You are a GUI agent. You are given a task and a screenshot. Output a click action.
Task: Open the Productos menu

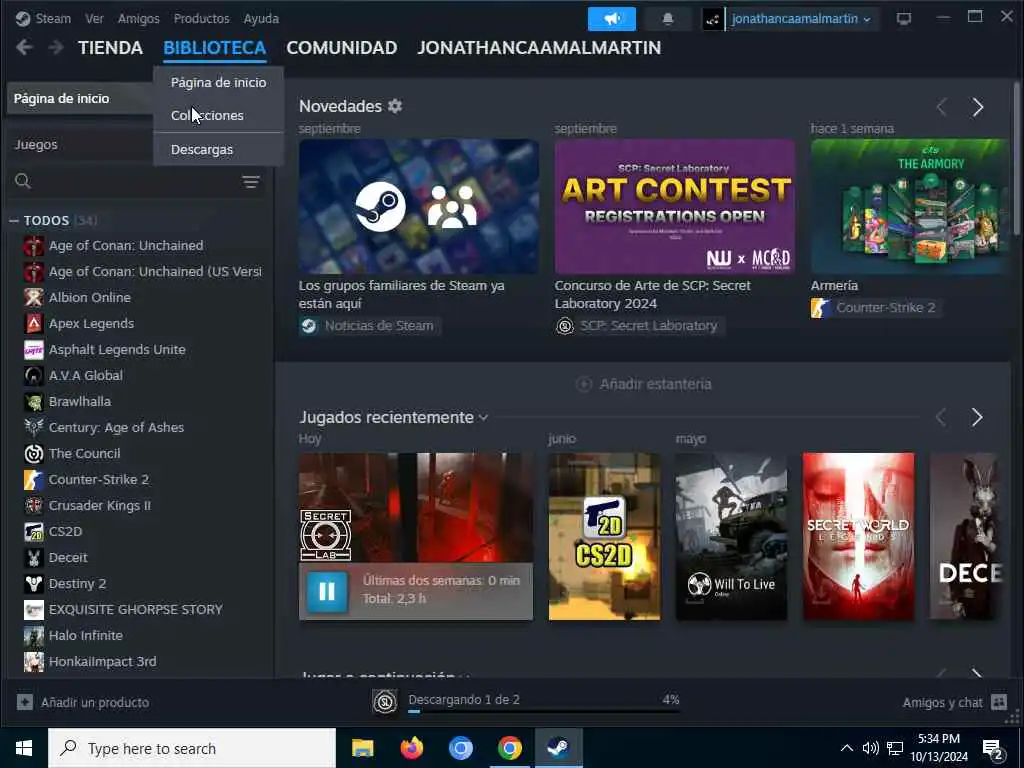(201, 18)
